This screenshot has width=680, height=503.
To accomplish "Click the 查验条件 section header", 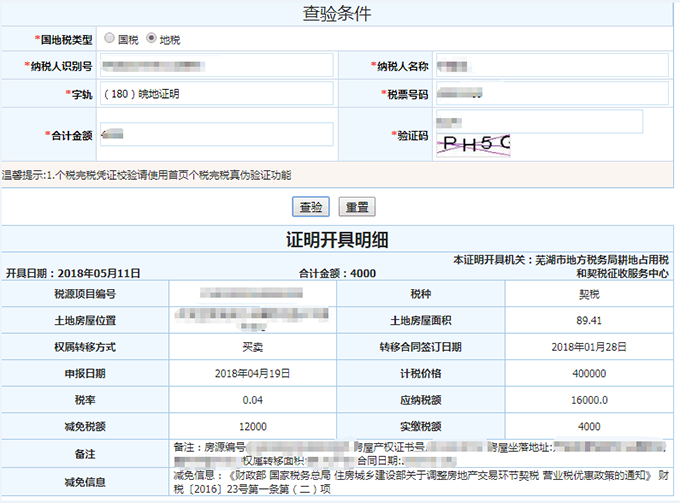I will [x=339, y=14].
